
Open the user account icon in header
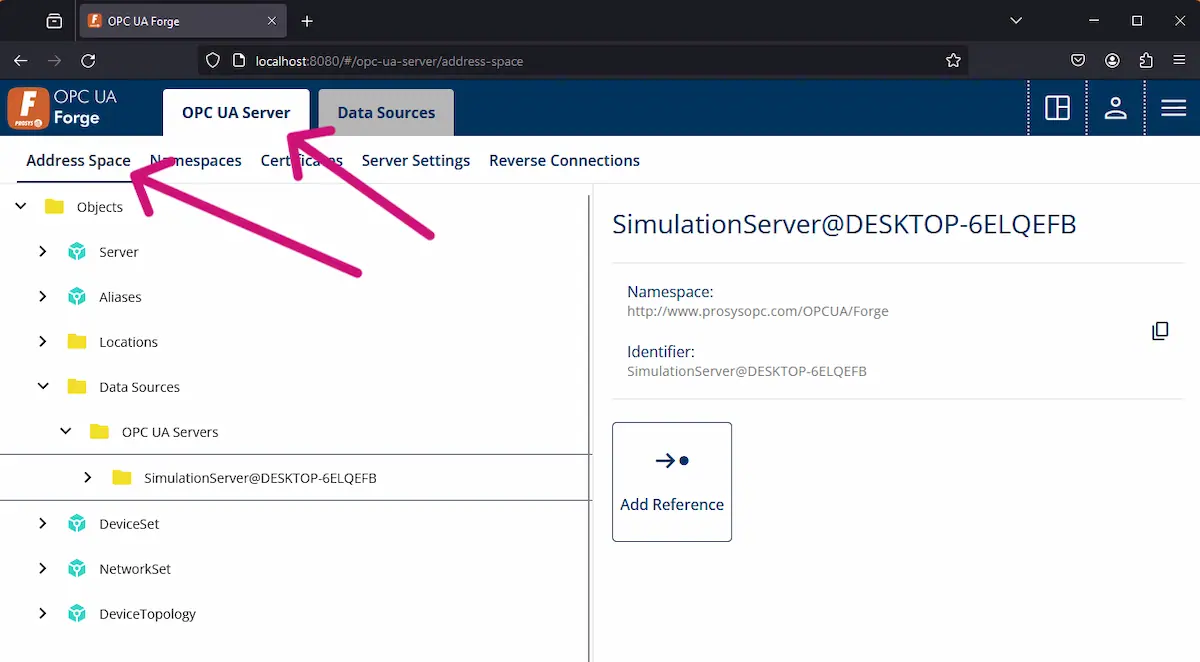pyautogui.click(x=1115, y=109)
